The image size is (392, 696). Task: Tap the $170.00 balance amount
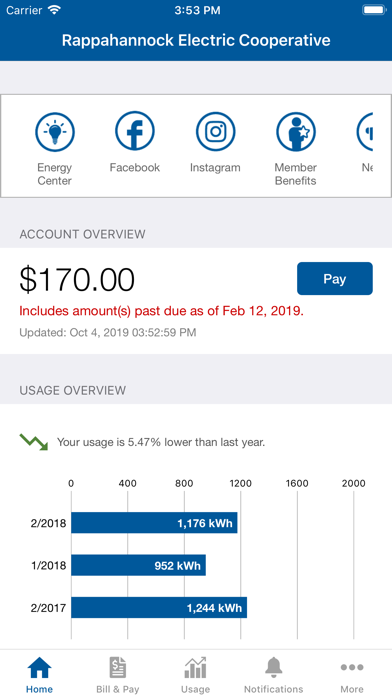click(x=77, y=280)
